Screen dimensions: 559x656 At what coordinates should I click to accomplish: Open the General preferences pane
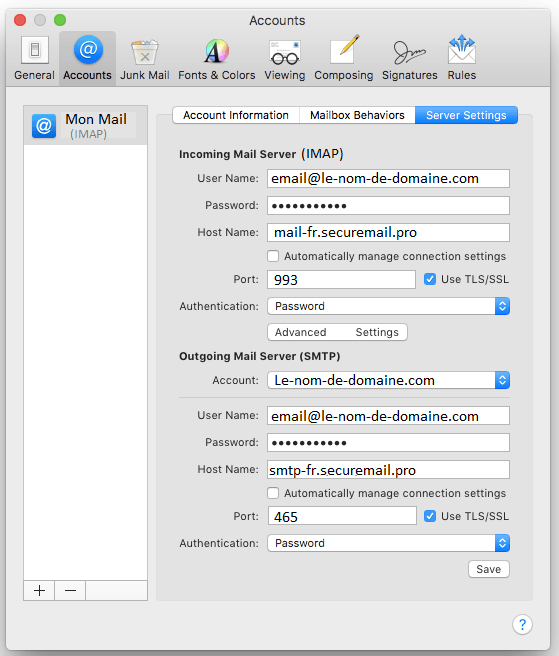[x=34, y=58]
